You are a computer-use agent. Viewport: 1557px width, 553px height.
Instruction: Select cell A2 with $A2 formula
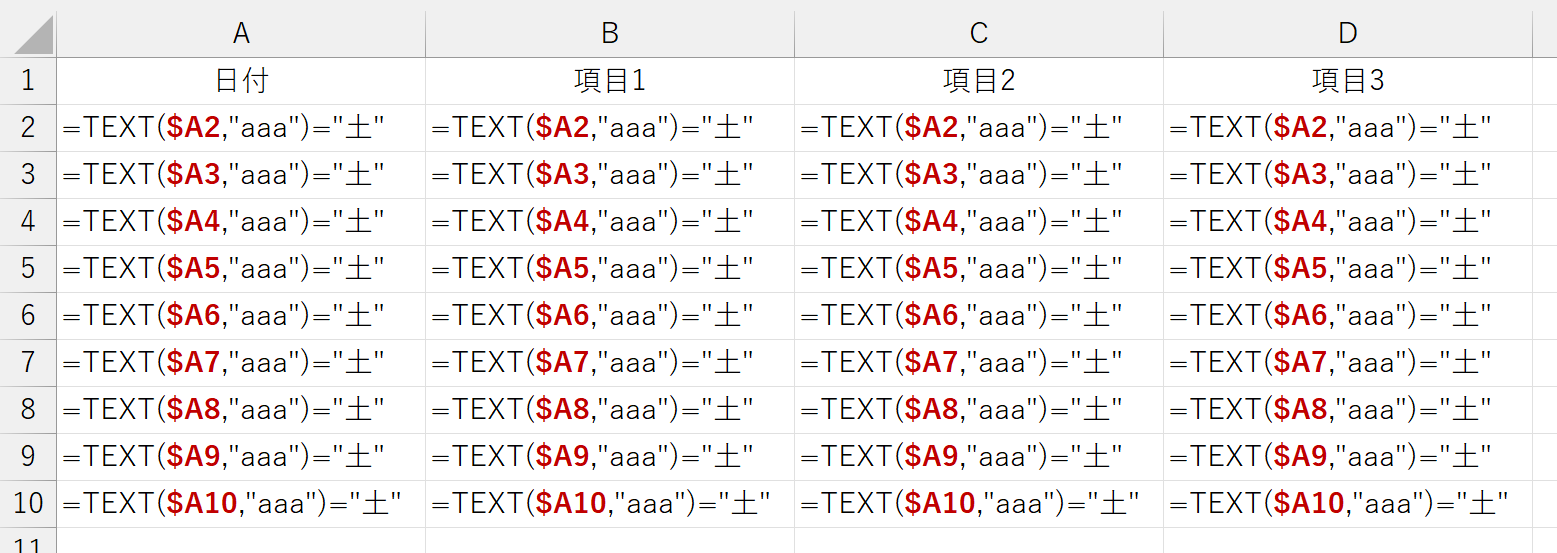[x=241, y=128]
